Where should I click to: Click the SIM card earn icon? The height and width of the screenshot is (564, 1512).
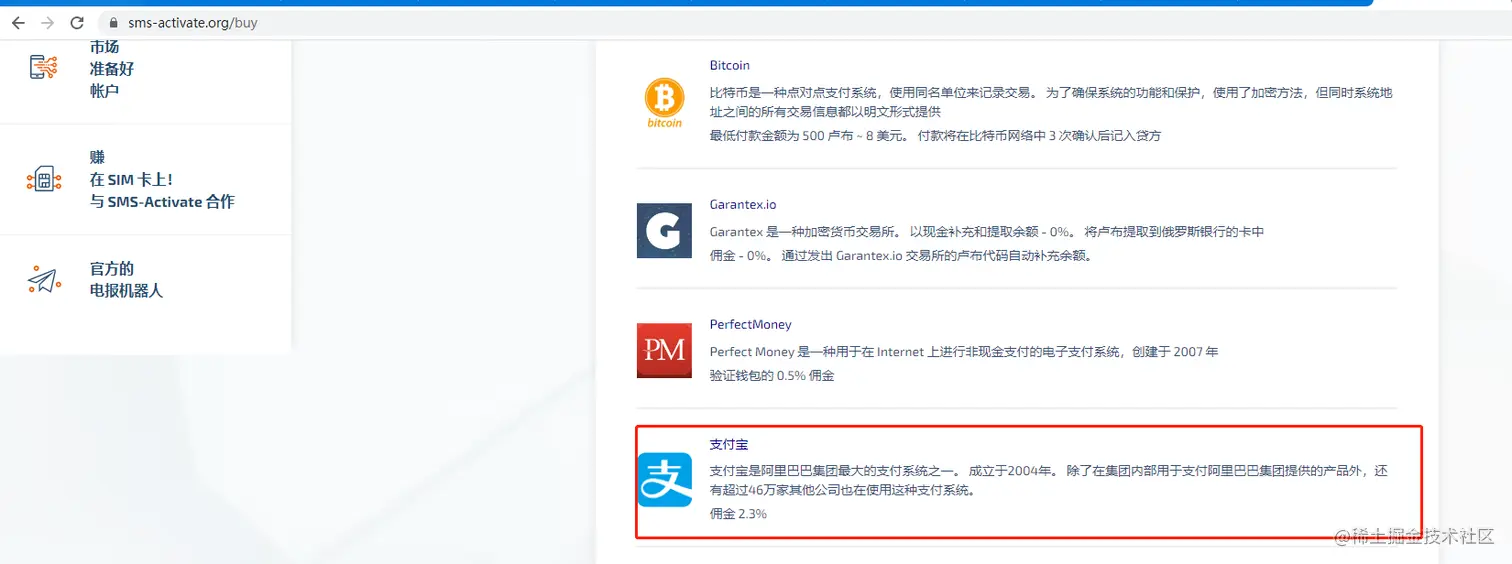click(44, 179)
